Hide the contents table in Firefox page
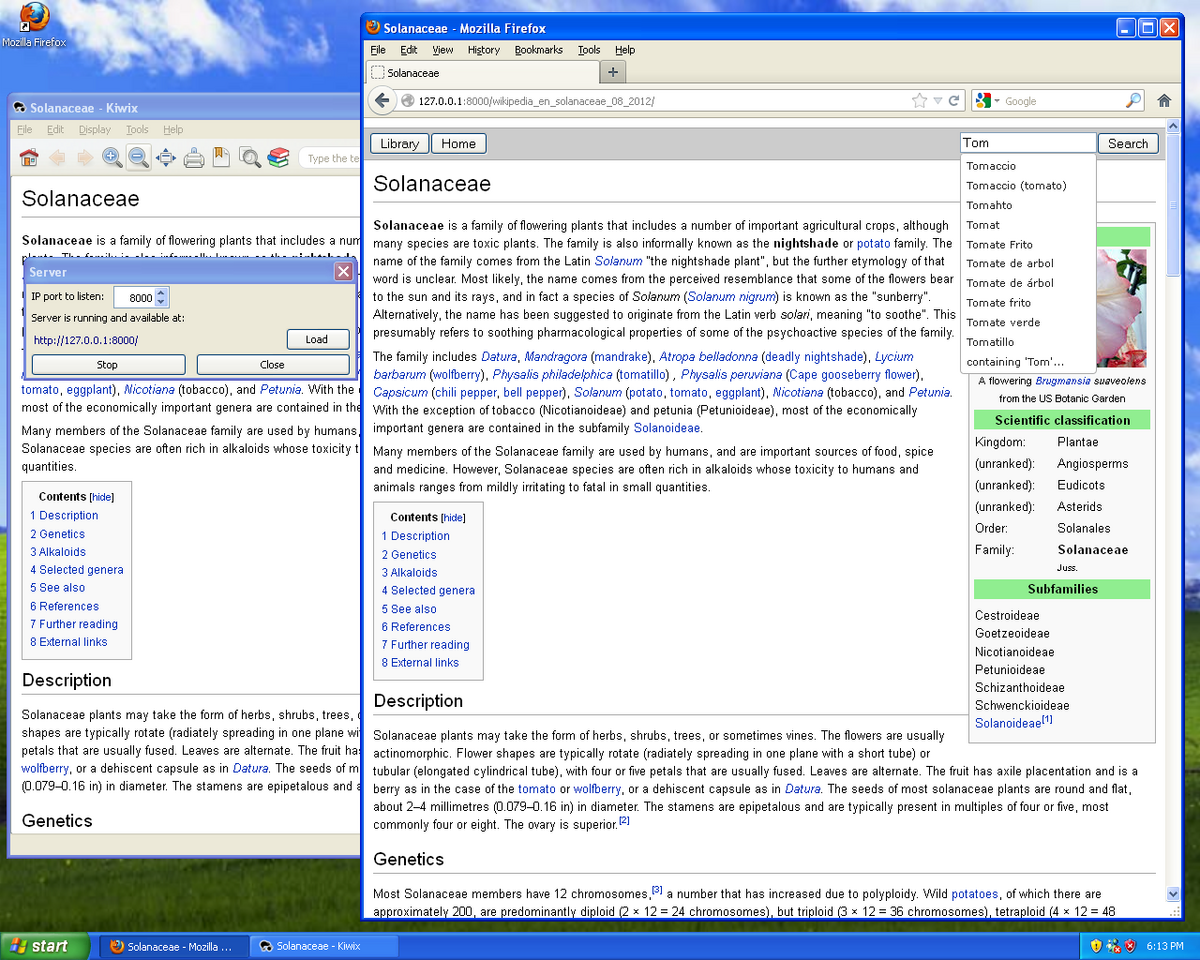The image size is (1200, 960). [x=453, y=518]
